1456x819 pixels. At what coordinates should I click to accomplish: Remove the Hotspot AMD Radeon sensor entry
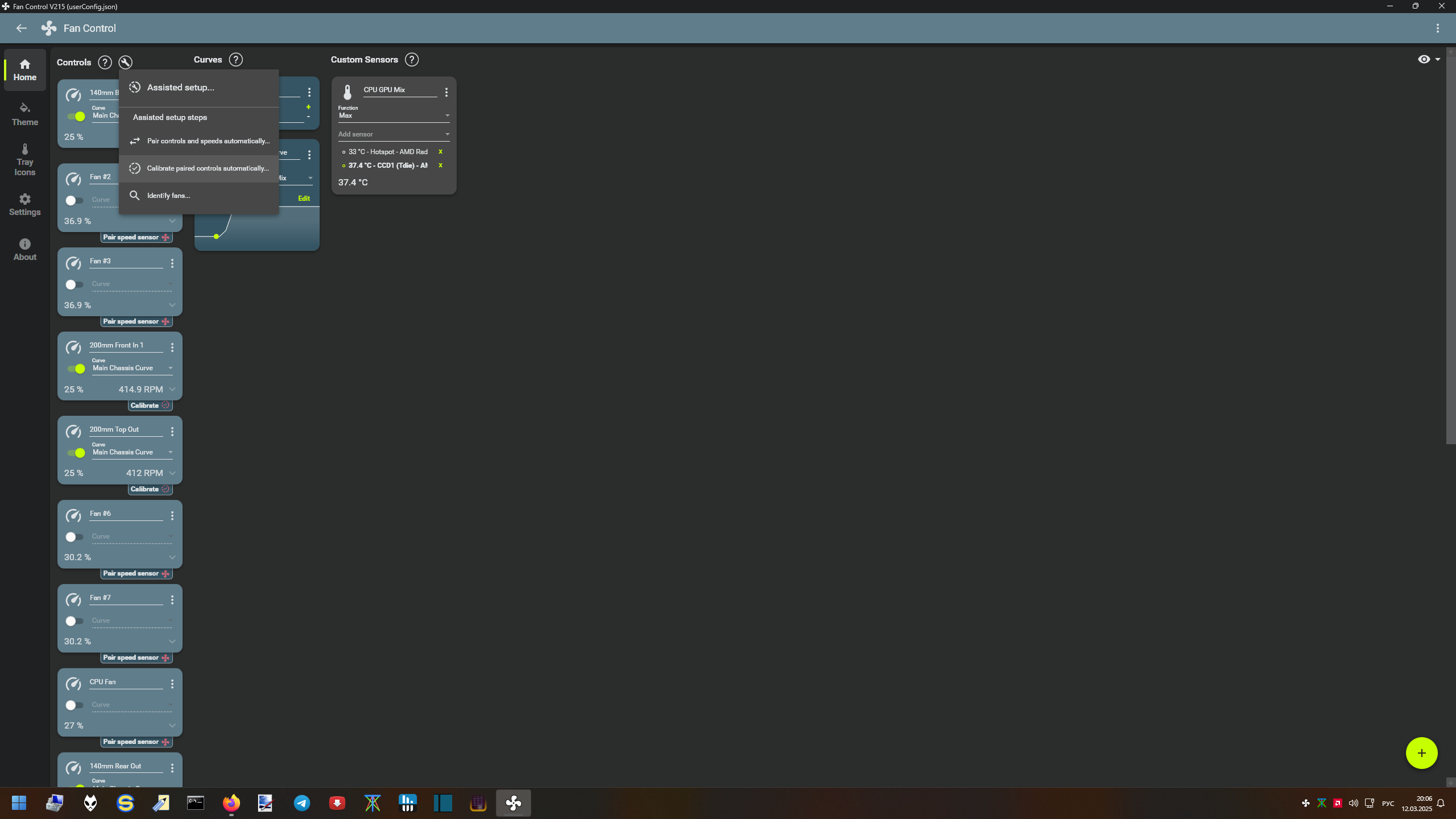[x=440, y=152]
